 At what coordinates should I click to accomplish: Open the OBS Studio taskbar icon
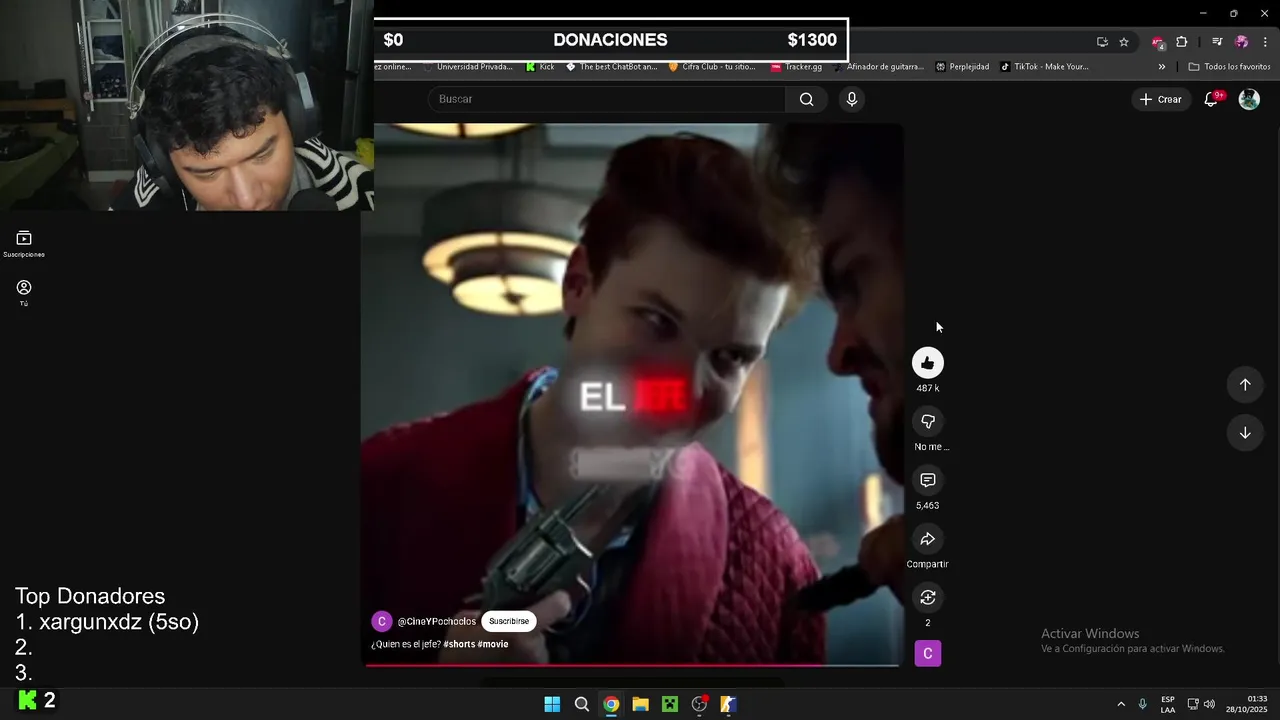pos(699,704)
